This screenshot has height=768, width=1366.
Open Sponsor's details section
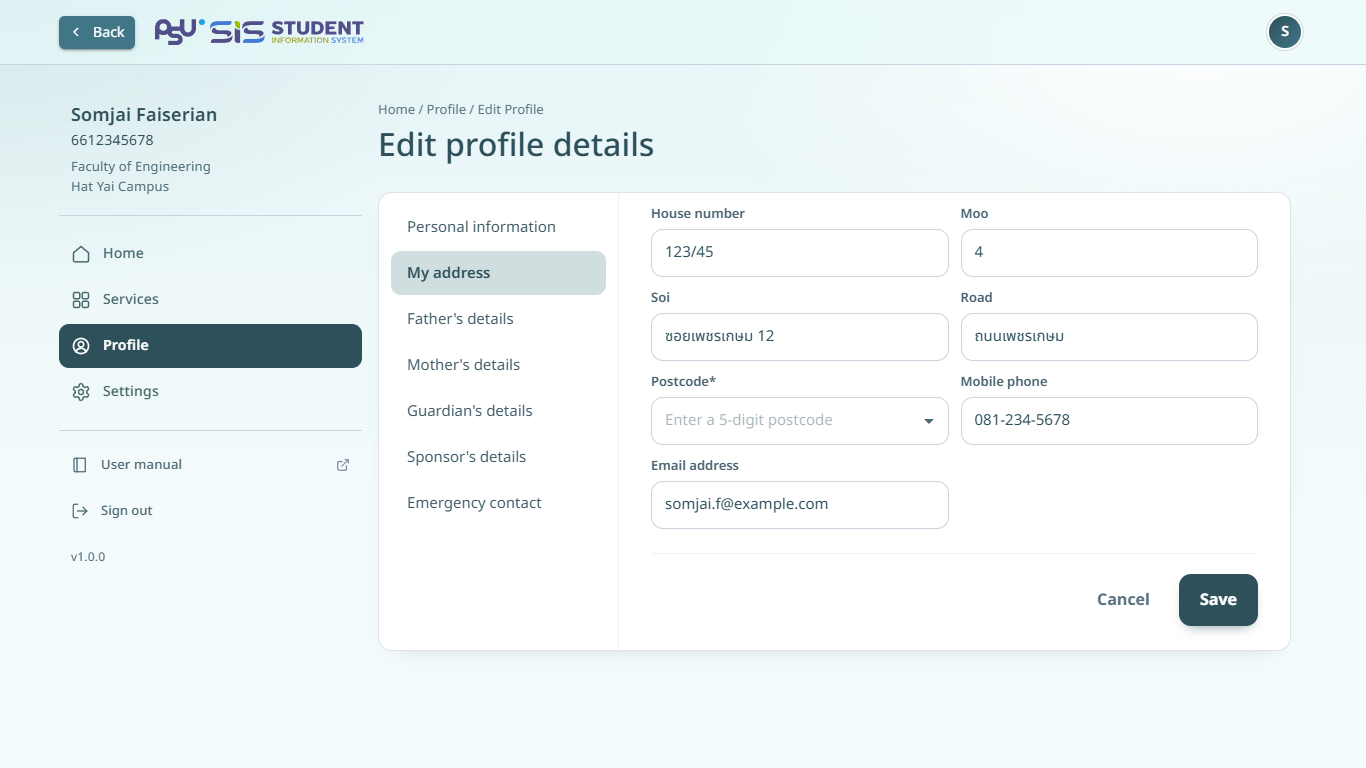[498, 457]
